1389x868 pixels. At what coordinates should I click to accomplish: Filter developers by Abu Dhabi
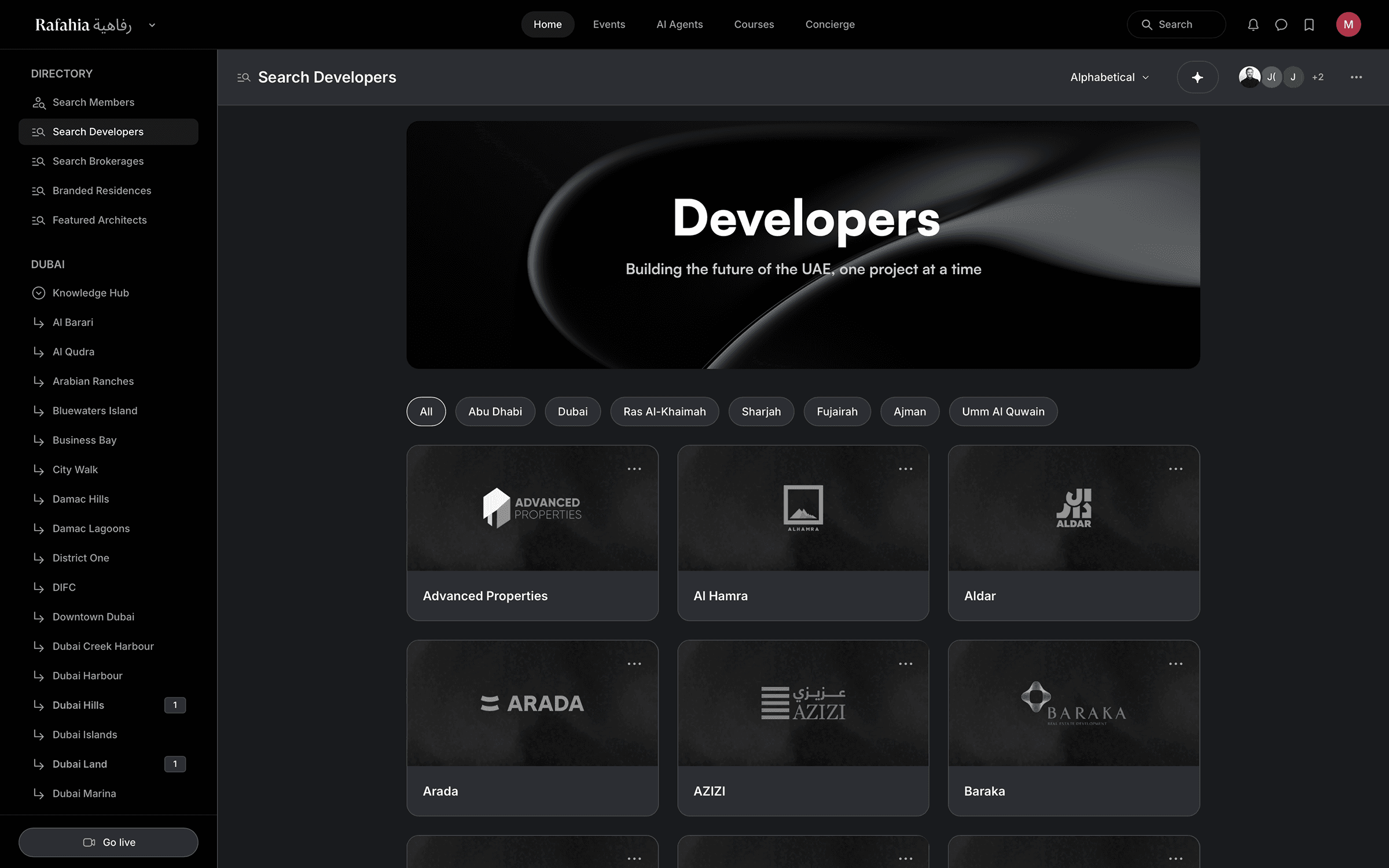[495, 411]
